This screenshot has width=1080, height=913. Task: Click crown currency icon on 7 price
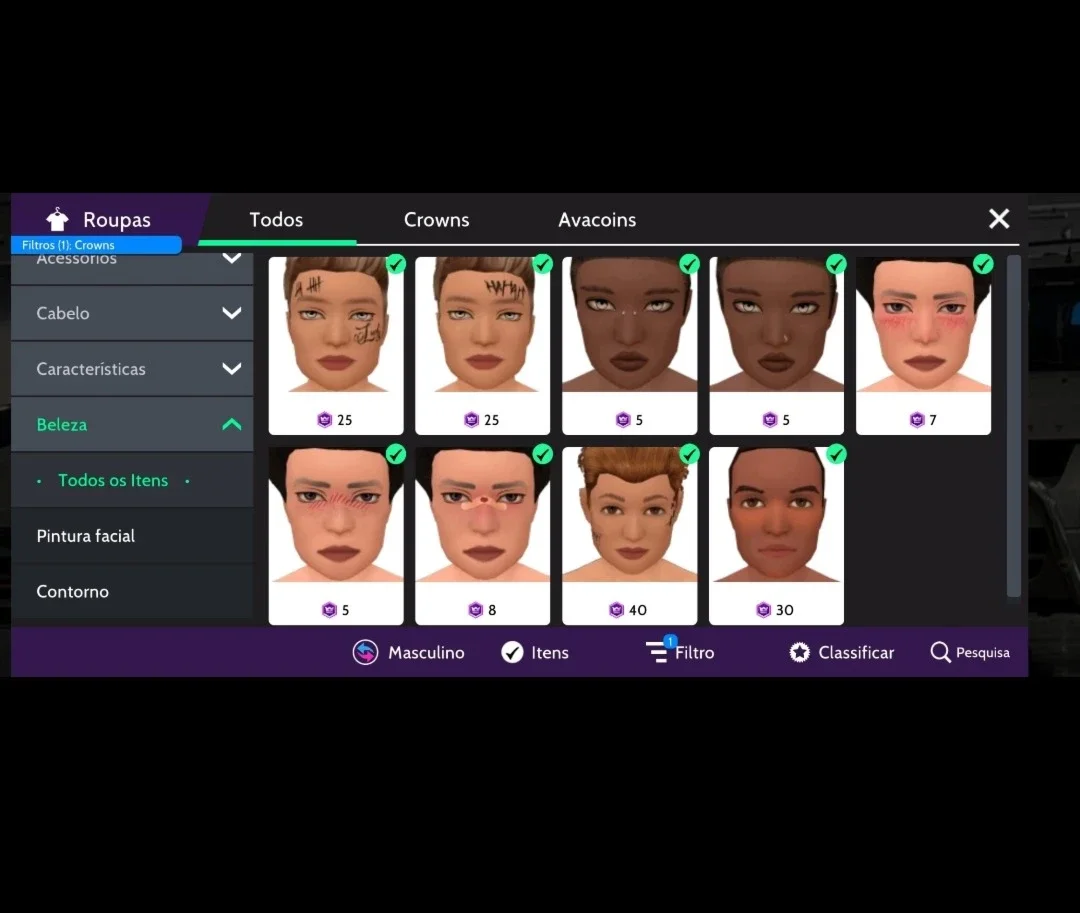pyautogui.click(x=917, y=419)
